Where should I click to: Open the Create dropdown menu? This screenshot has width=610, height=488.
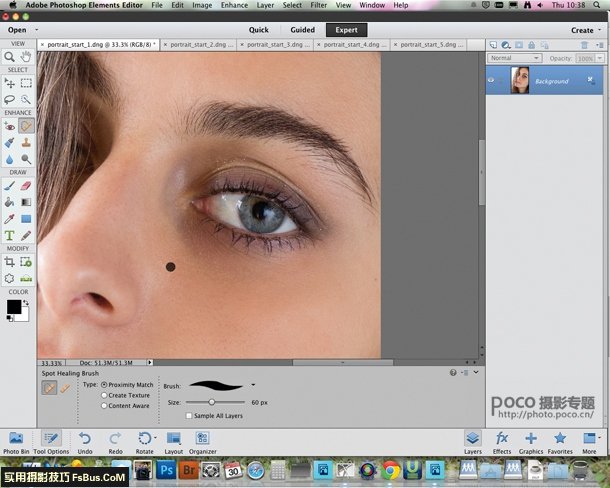585,30
